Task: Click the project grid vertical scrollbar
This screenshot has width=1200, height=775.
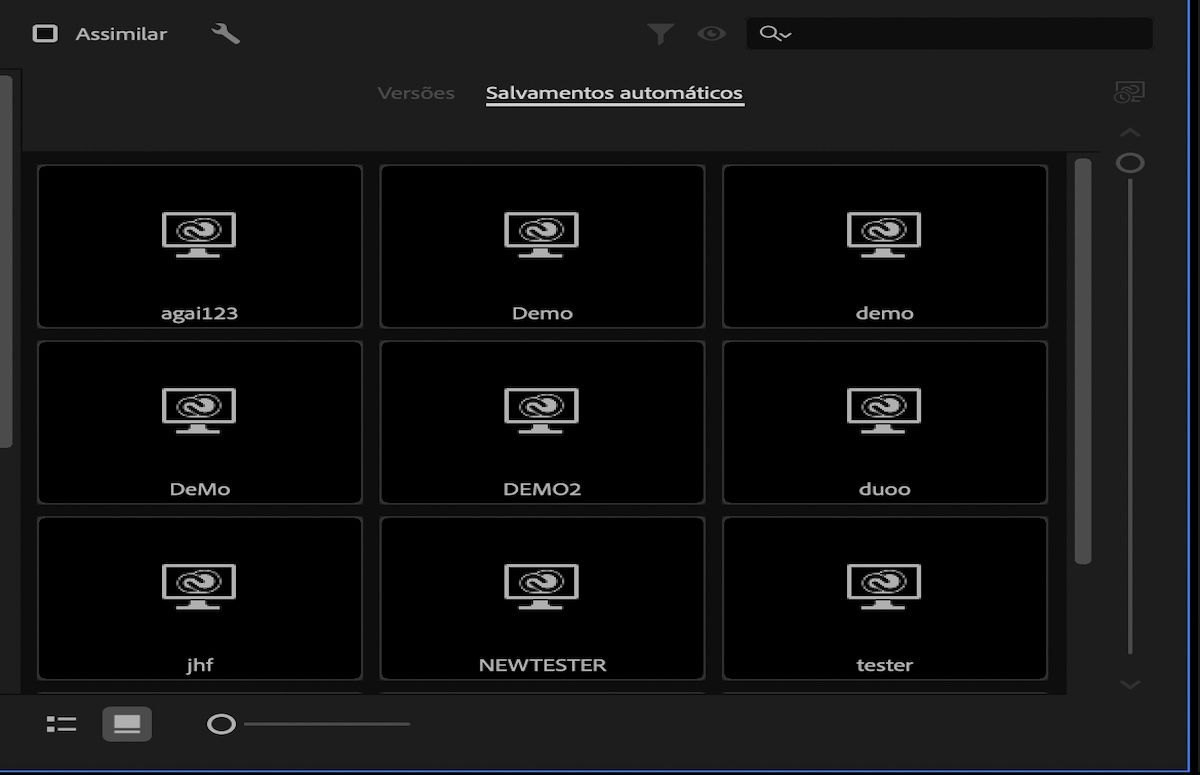Action: tap(1082, 361)
